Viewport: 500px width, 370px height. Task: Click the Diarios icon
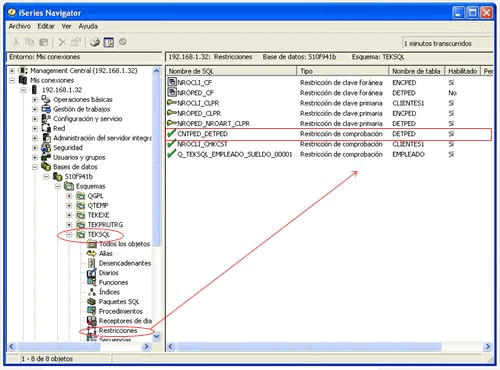(91, 273)
